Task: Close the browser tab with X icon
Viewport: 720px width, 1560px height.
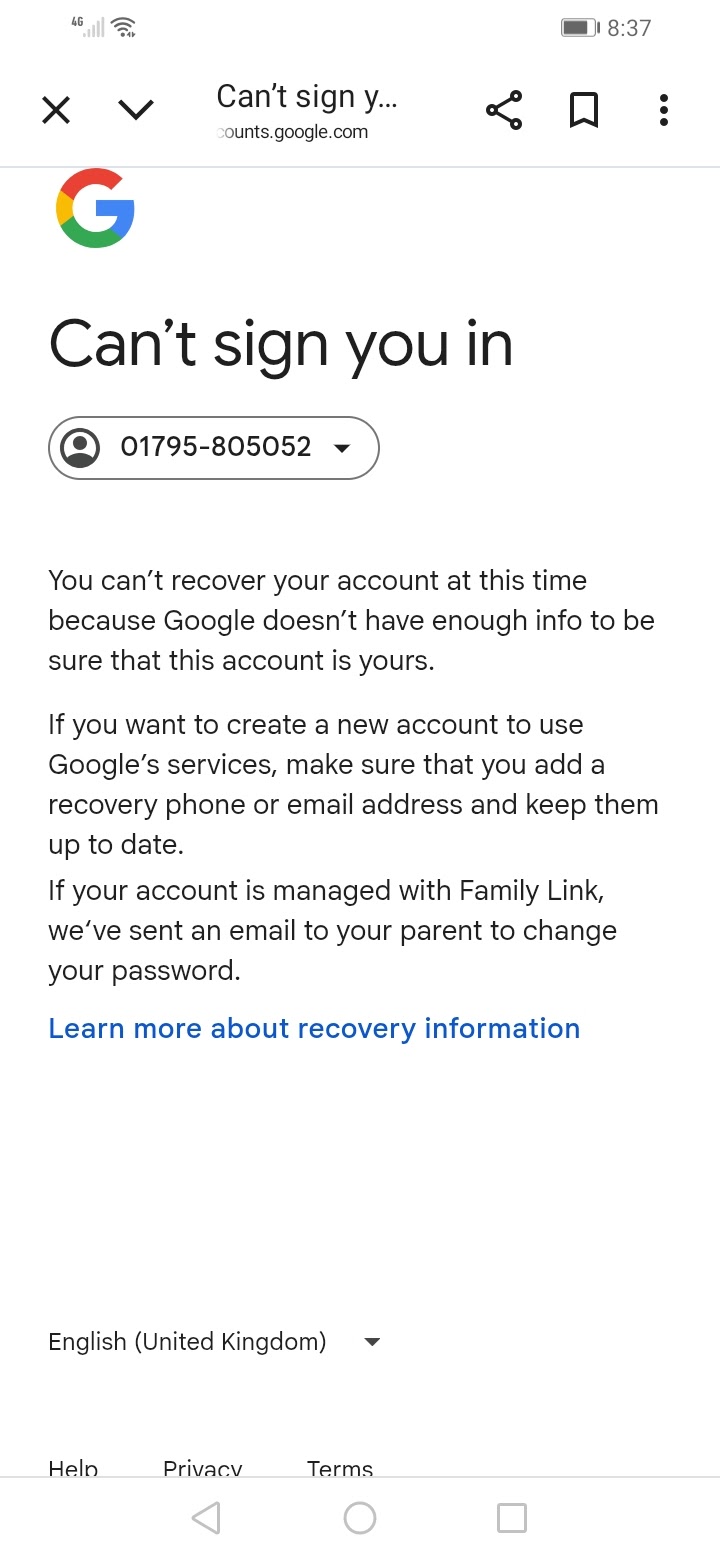Action: click(56, 110)
